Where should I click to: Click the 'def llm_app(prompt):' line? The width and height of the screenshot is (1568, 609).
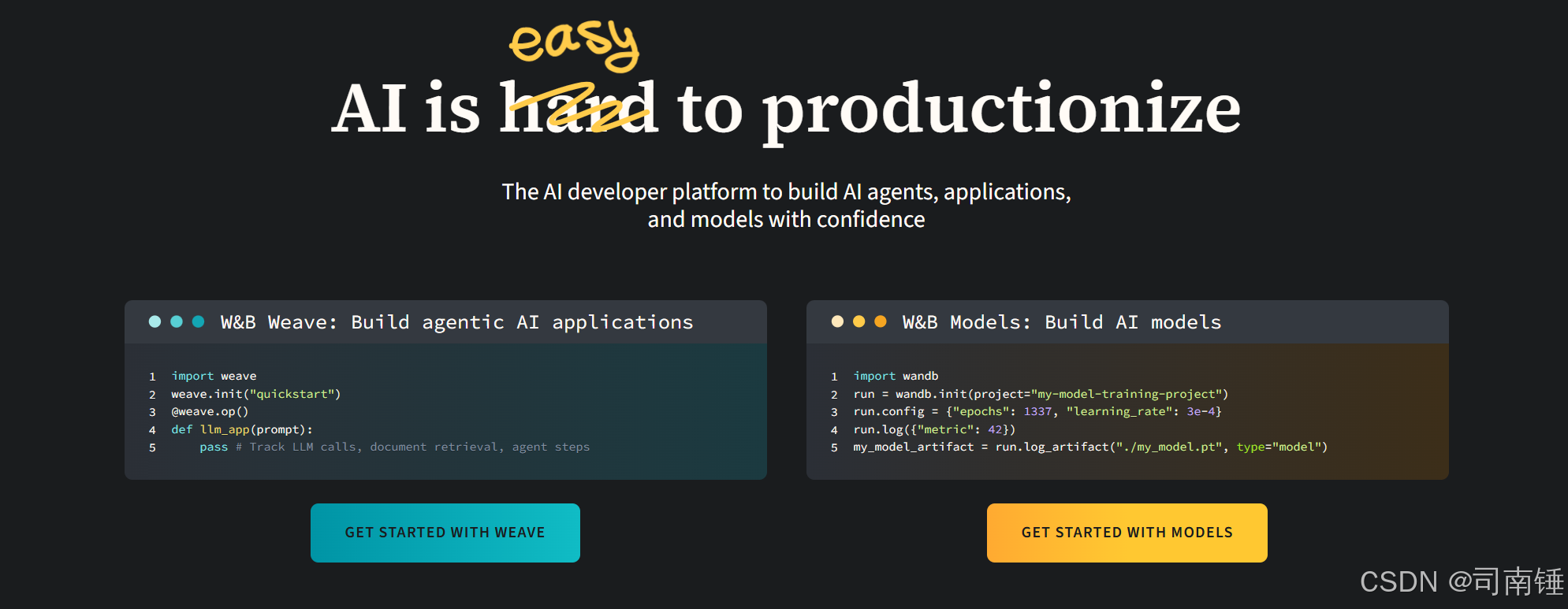pos(242,429)
